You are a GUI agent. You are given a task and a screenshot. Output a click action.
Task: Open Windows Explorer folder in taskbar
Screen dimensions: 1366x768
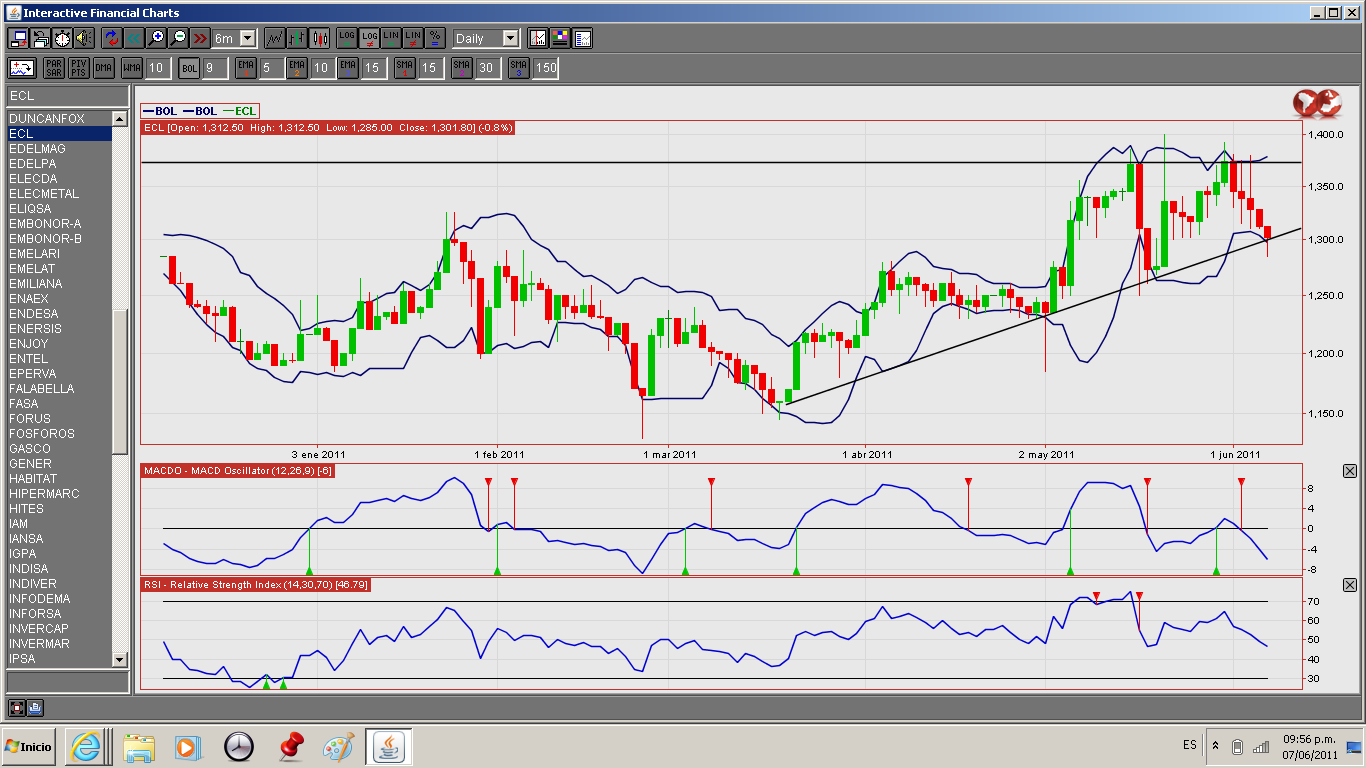pyautogui.click(x=139, y=747)
